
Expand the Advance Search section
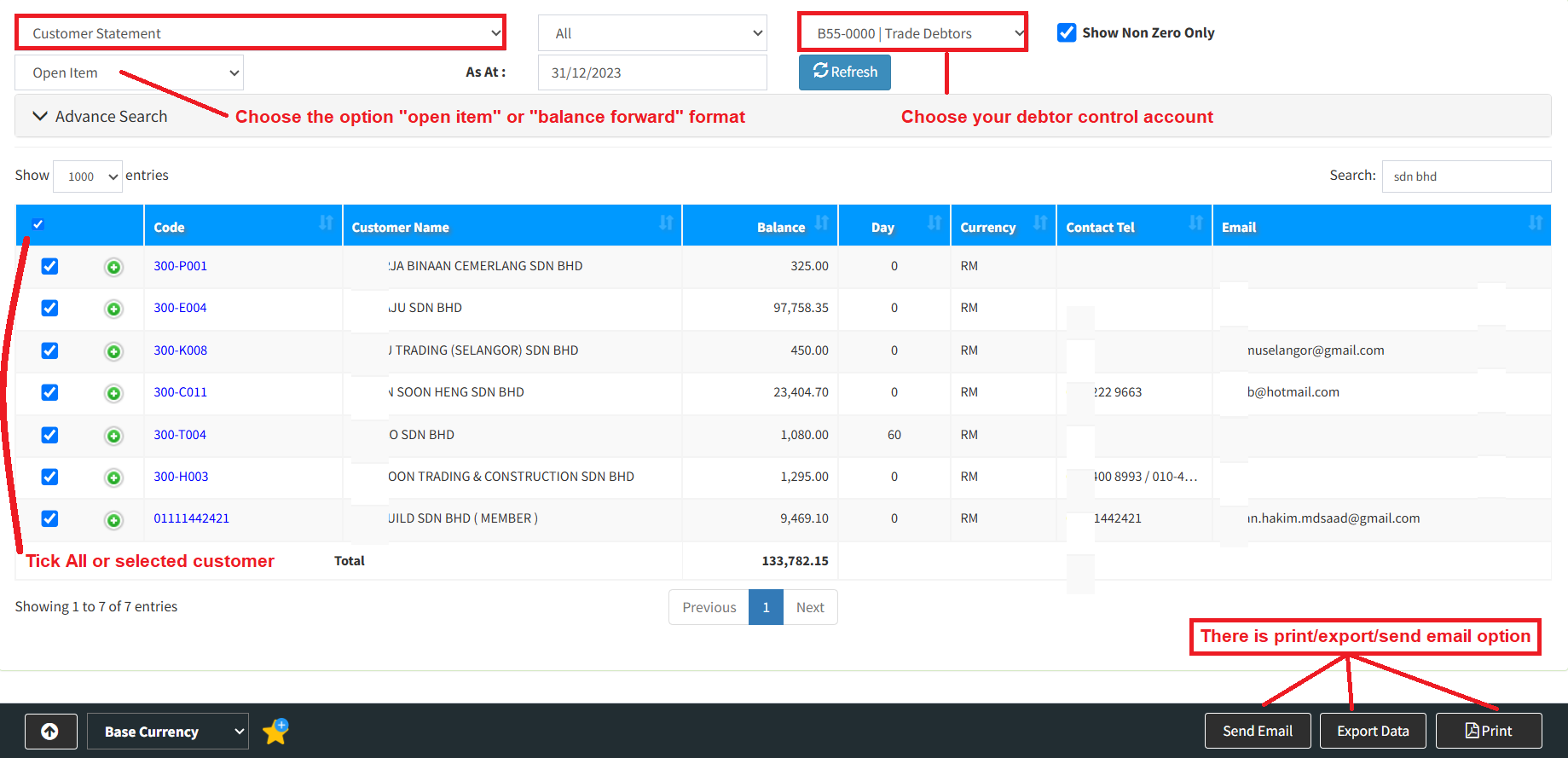(100, 117)
